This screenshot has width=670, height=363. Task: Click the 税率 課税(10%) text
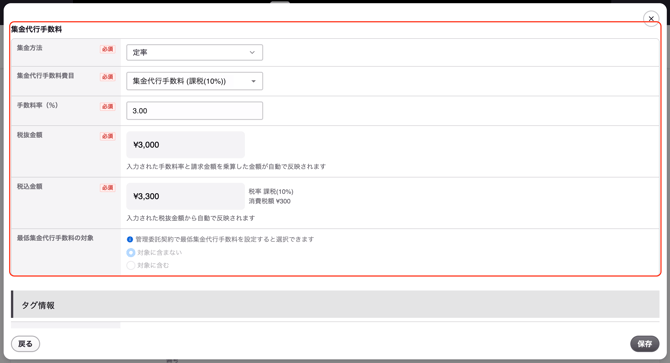coord(271,192)
